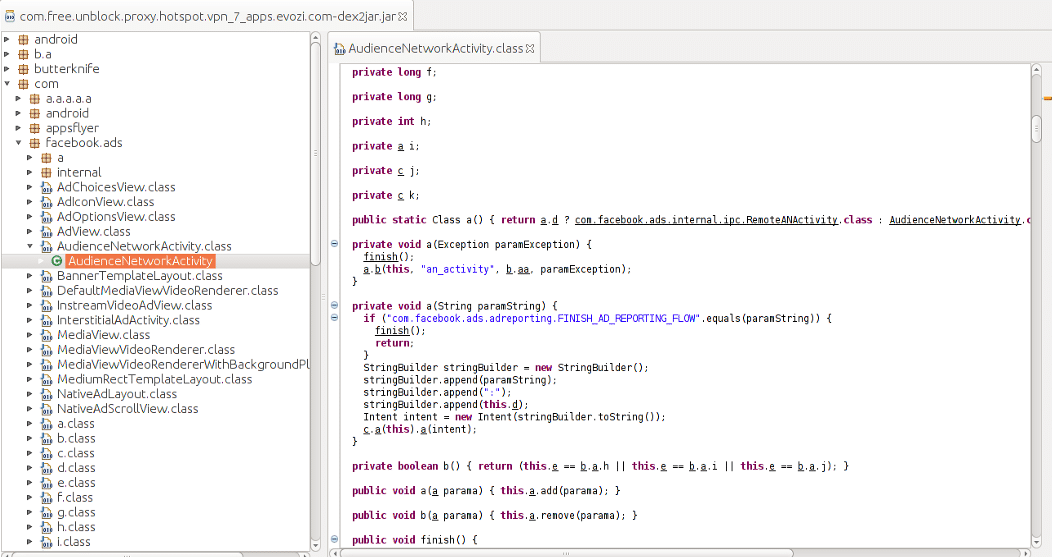This screenshot has height=557, width=1052.
Task: Follow the underlined a type in 'private a i'
Action: tap(401, 146)
